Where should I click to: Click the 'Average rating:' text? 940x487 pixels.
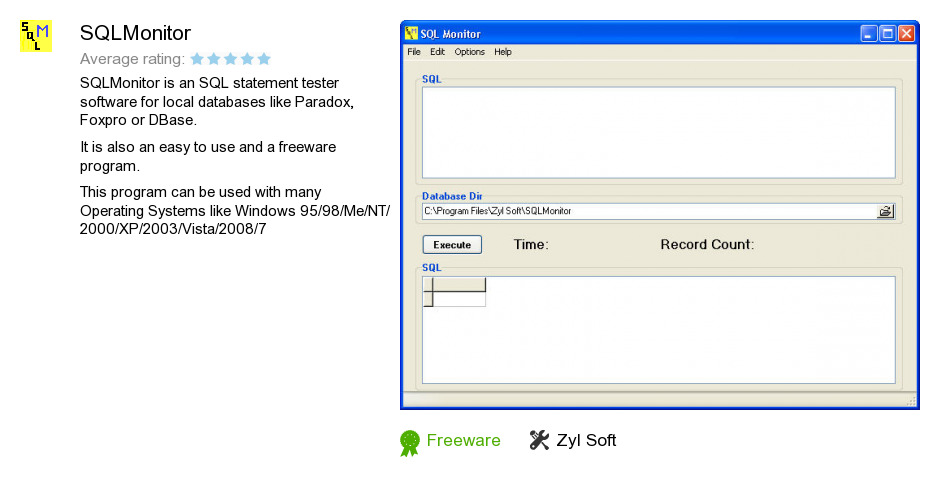[132, 59]
